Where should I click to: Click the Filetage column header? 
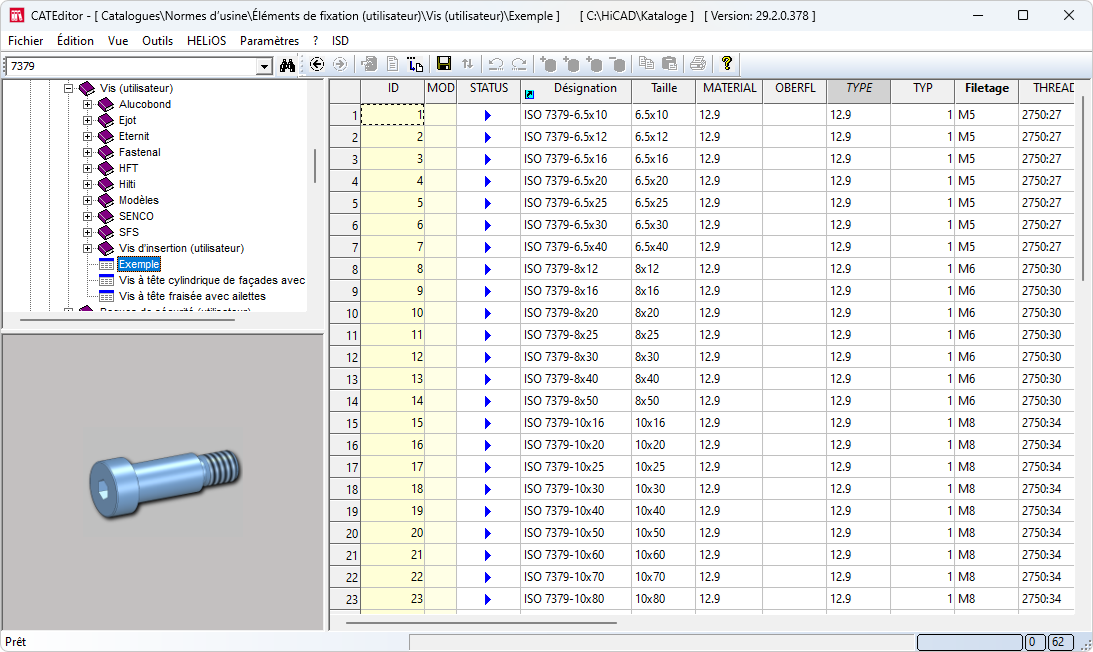(x=986, y=88)
